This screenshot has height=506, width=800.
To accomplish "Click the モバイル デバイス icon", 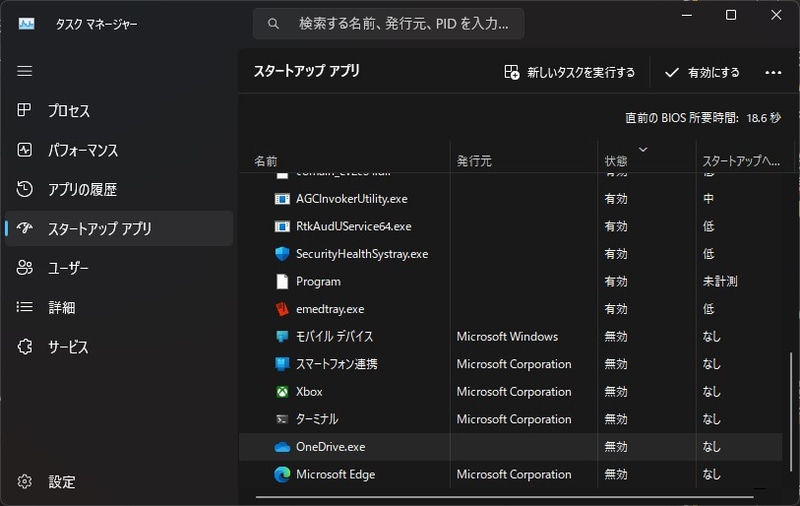I will click(282, 337).
